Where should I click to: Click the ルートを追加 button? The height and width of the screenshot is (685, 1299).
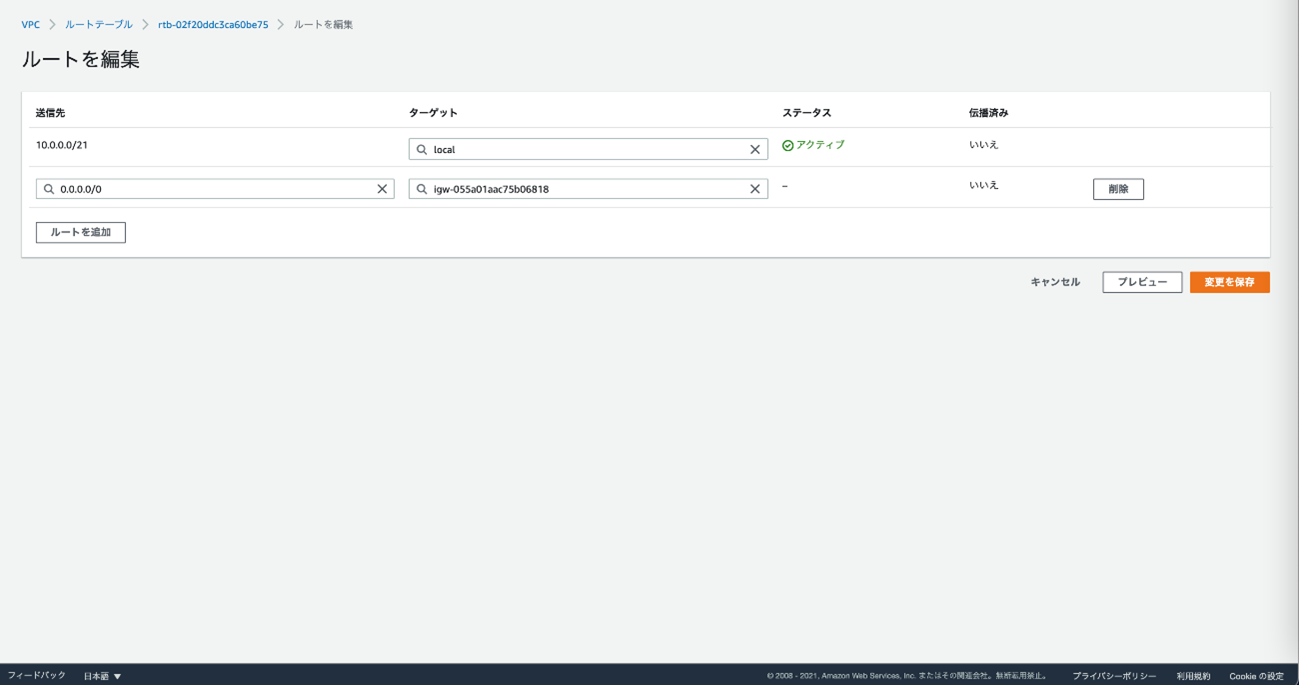point(81,232)
